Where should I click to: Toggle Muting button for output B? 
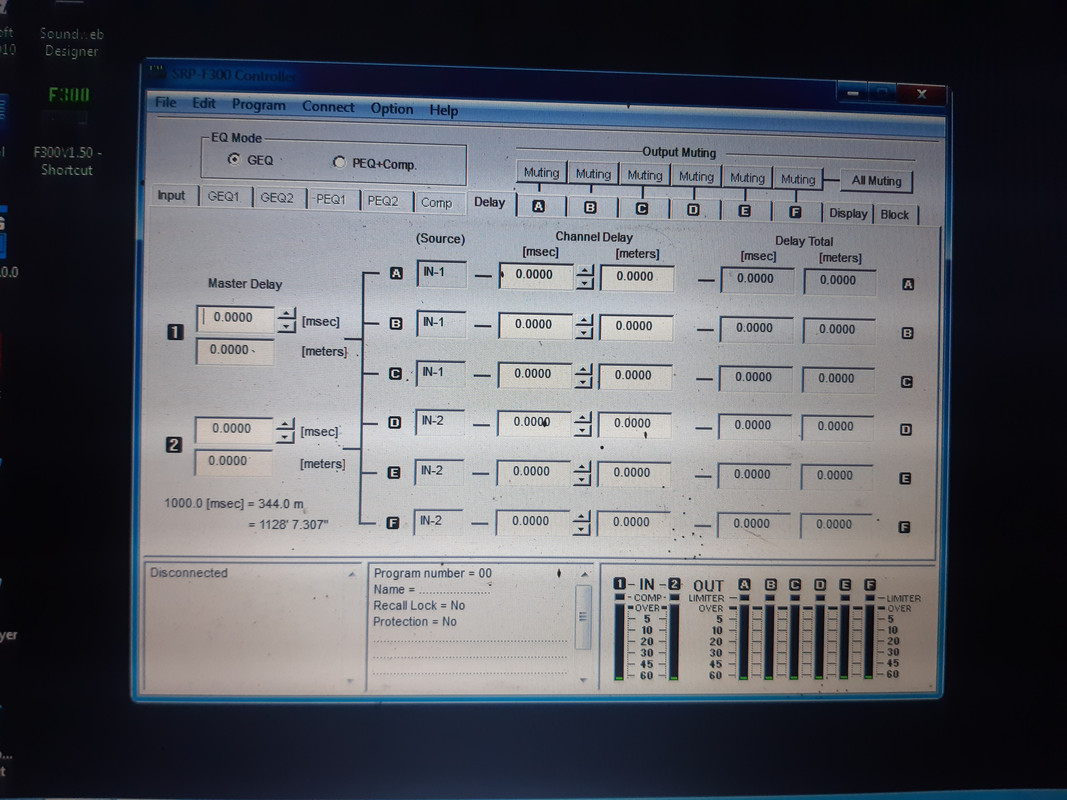593,174
